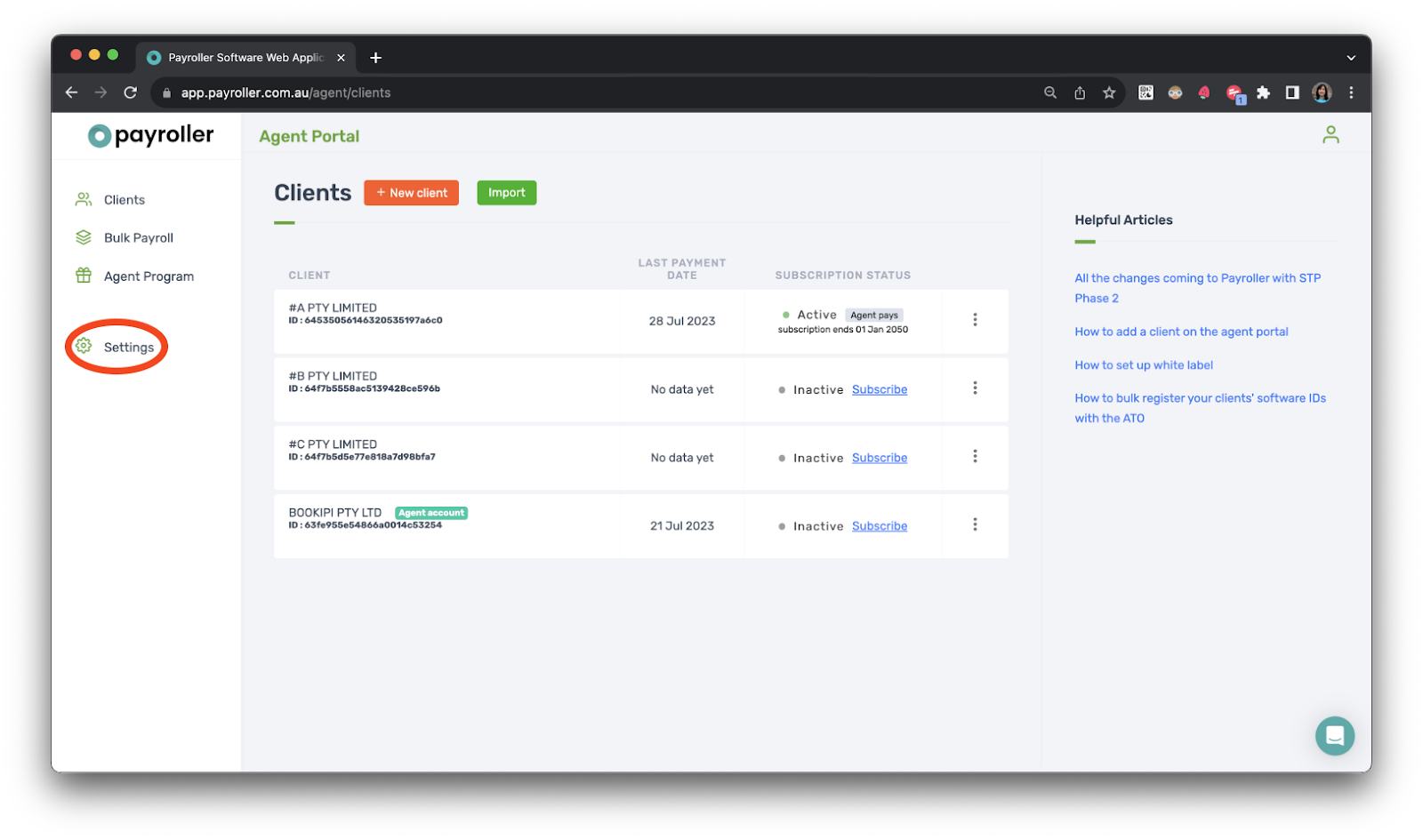Viewport: 1423px width, 840px height.
Task: Subscribe #B PTY LIMITED
Action: 880,390
